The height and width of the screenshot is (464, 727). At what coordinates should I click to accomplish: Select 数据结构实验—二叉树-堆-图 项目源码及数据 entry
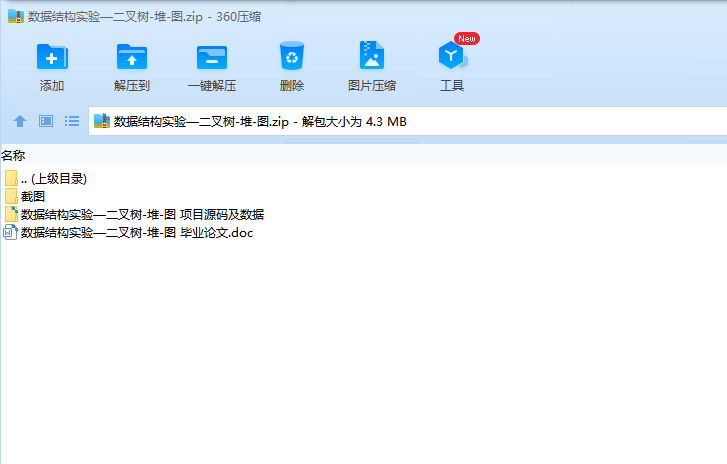click(x=142, y=215)
